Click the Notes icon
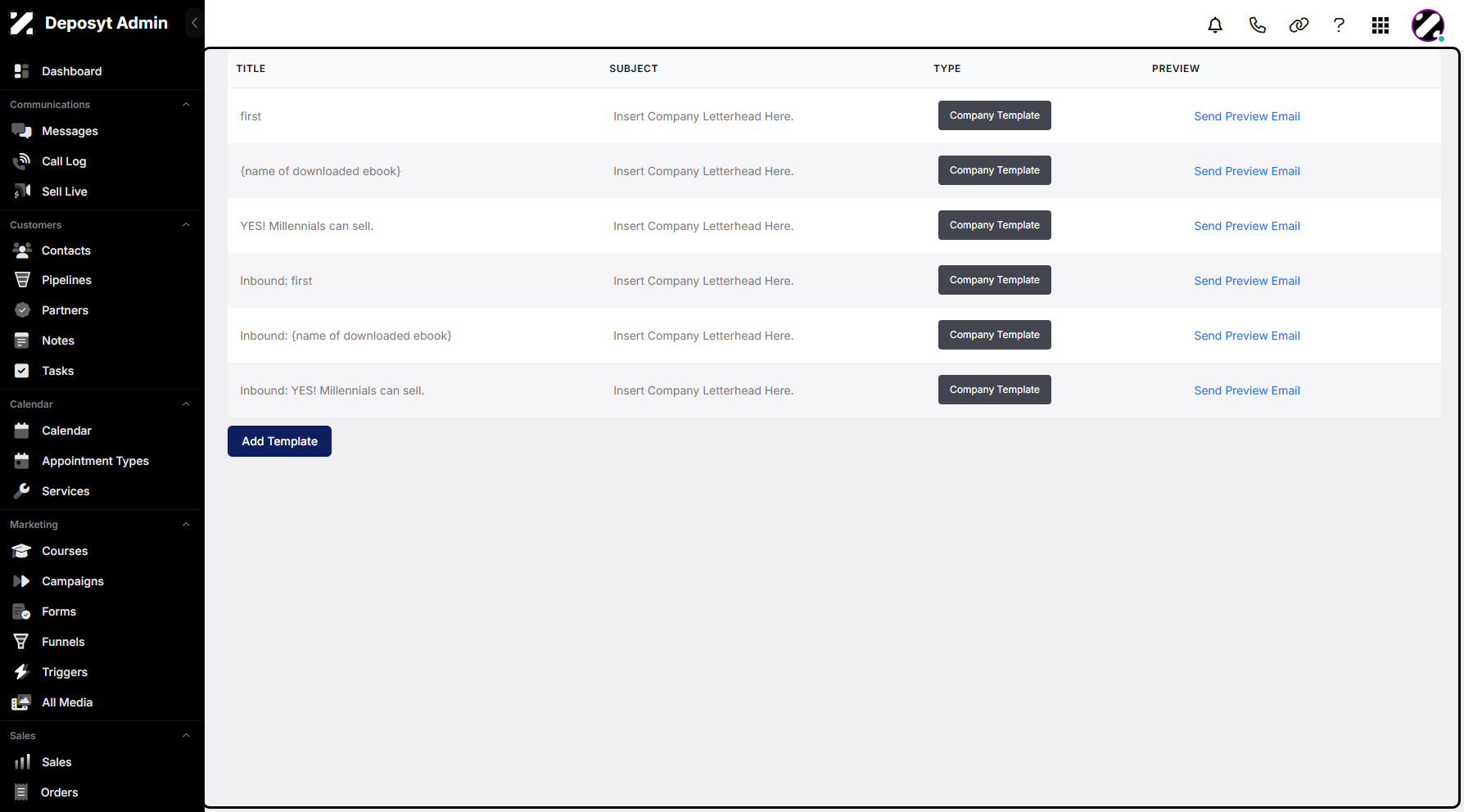The image size is (1464, 812). click(x=22, y=341)
